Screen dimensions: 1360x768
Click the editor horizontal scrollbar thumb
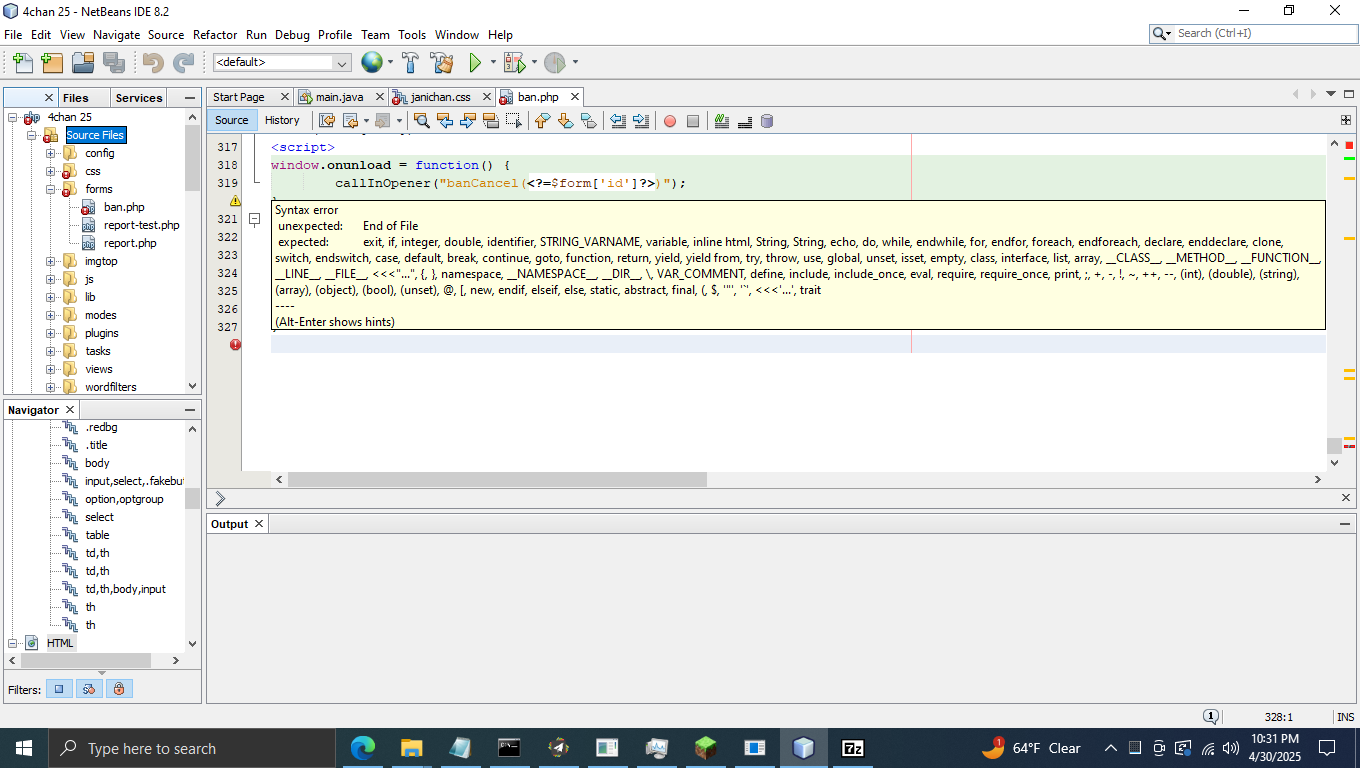click(x=497, y=480)
